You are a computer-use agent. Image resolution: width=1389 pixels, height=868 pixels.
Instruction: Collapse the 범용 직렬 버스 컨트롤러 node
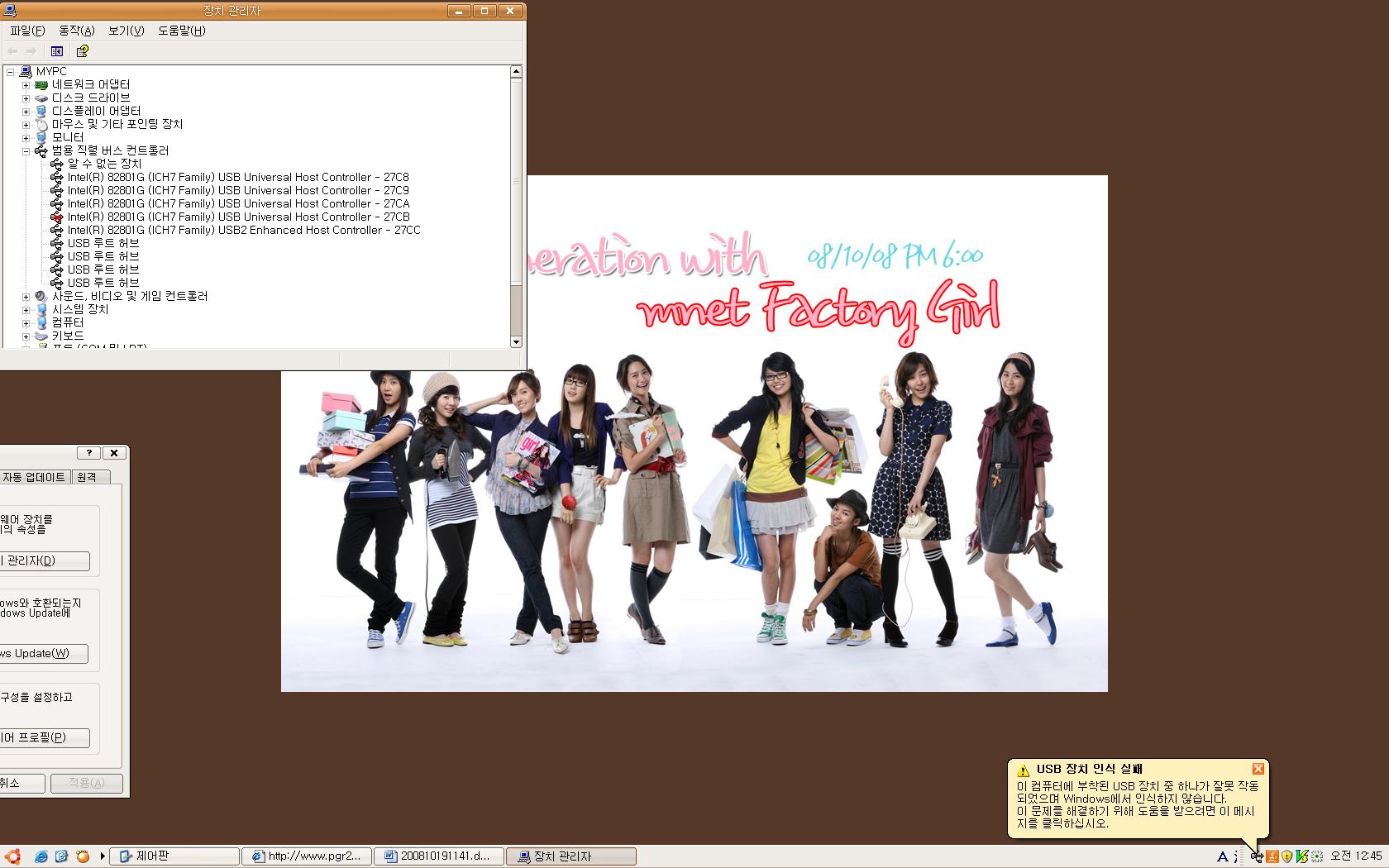click(x=26, y=151)
